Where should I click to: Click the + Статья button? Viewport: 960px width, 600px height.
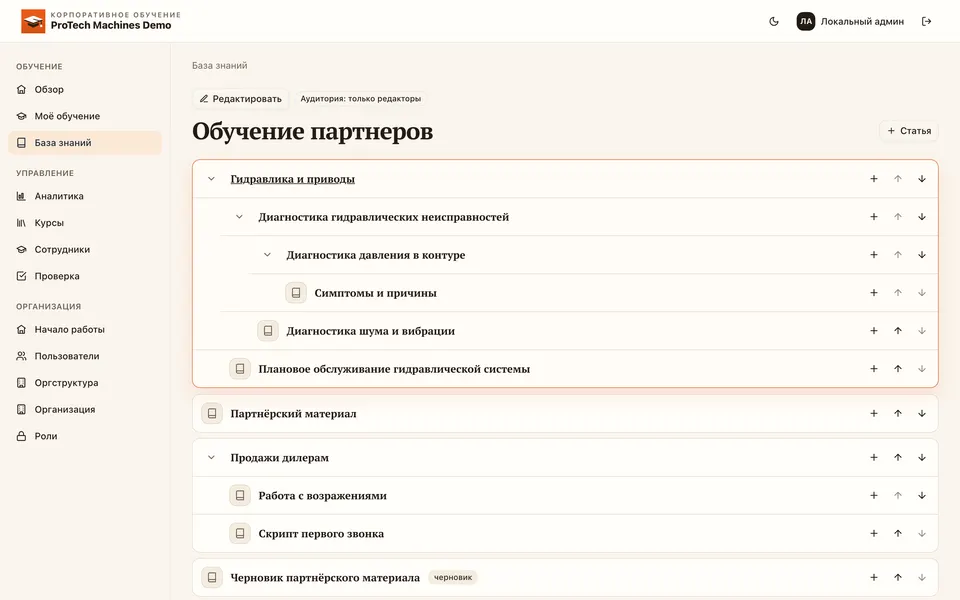tap(909, 130)
